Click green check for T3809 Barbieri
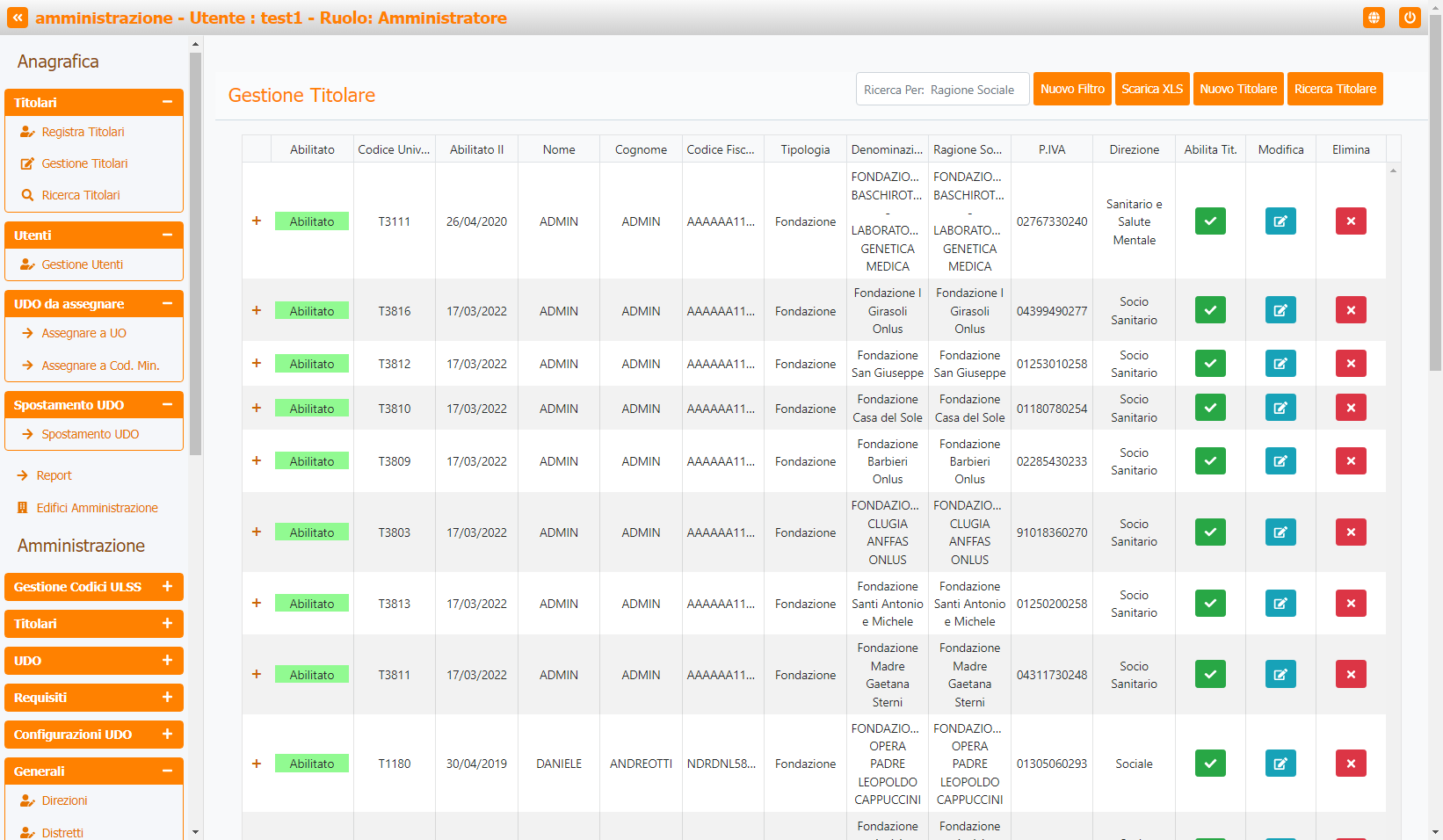This screenshot has width=1443, height=840. 1210,461
